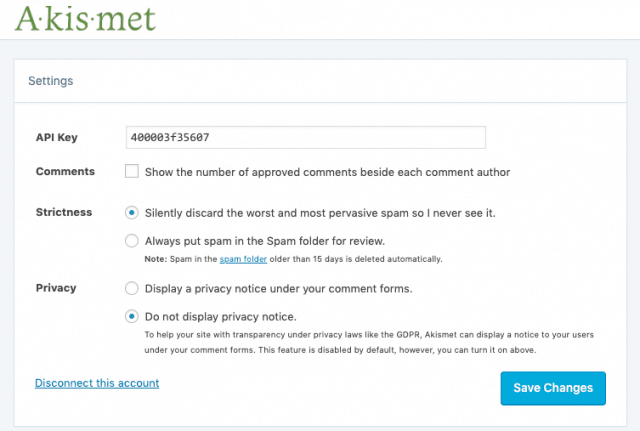Viewport: 640px width, 431px height.
Task: Click the Privacy section label
Action: click(56, 288)
